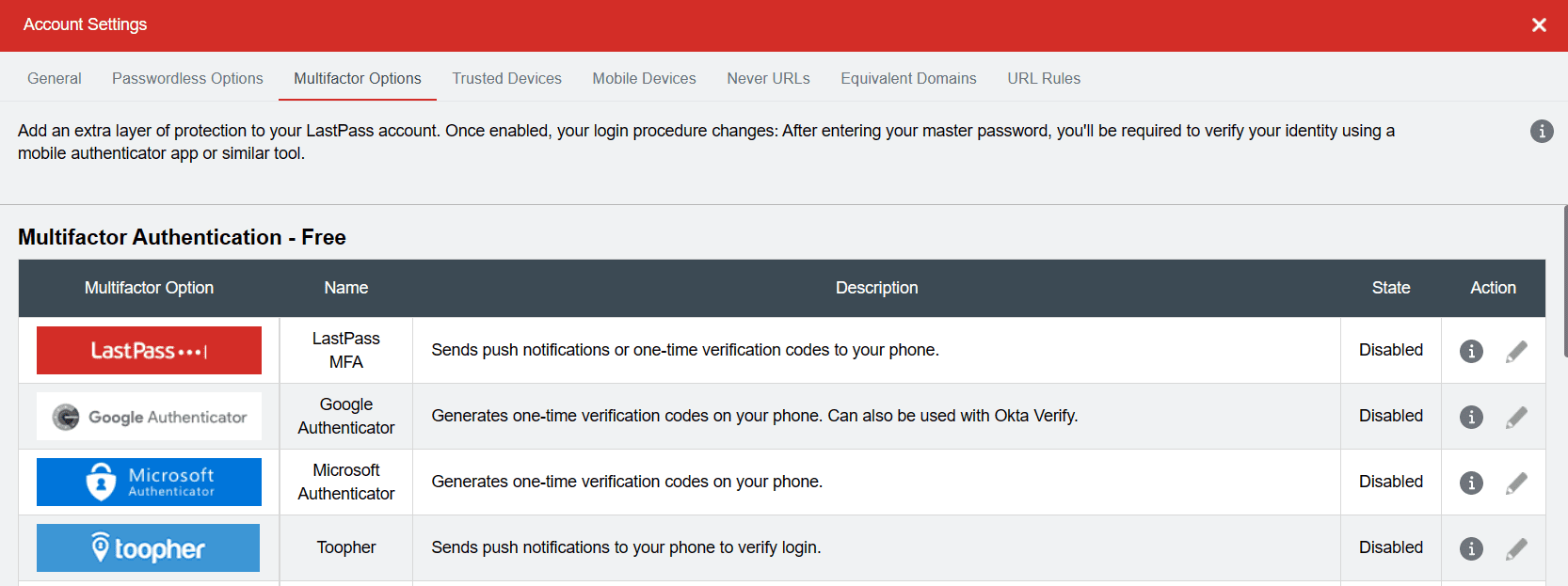
Task: Click the Action column header
Action: point(1493,288)
